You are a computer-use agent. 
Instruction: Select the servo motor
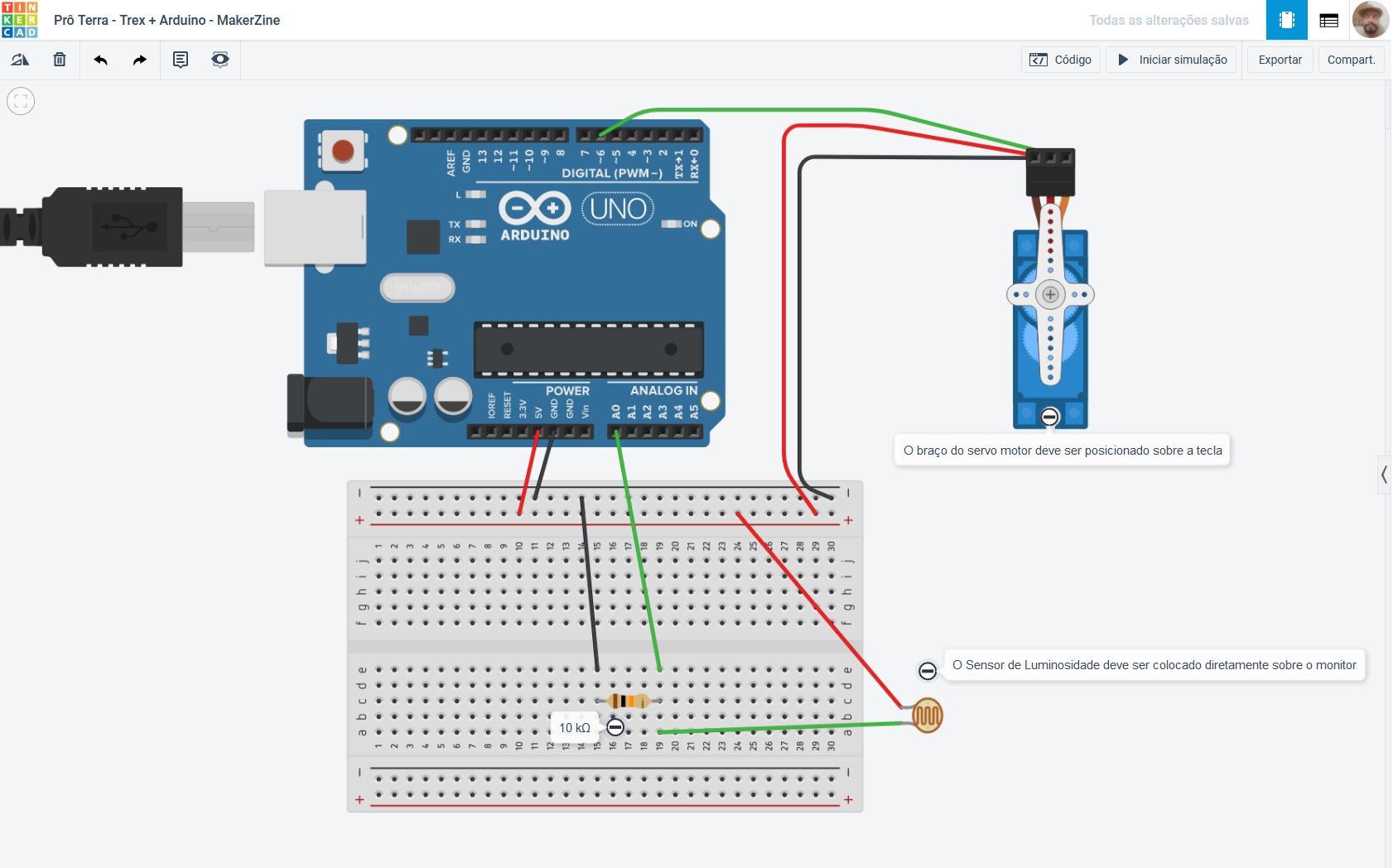click(x=1050, y=328)
